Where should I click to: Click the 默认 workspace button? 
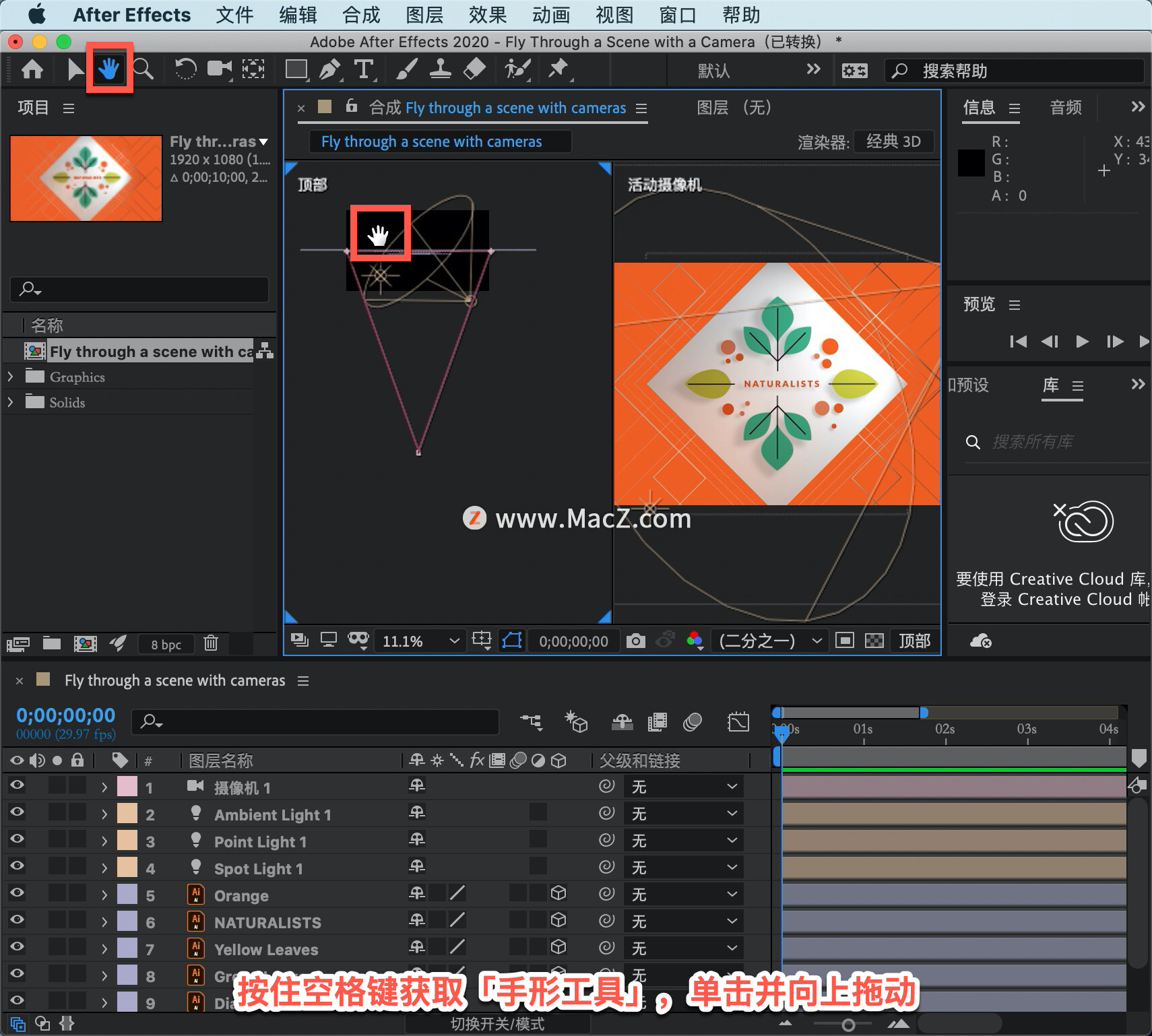(x=714, y=70)
